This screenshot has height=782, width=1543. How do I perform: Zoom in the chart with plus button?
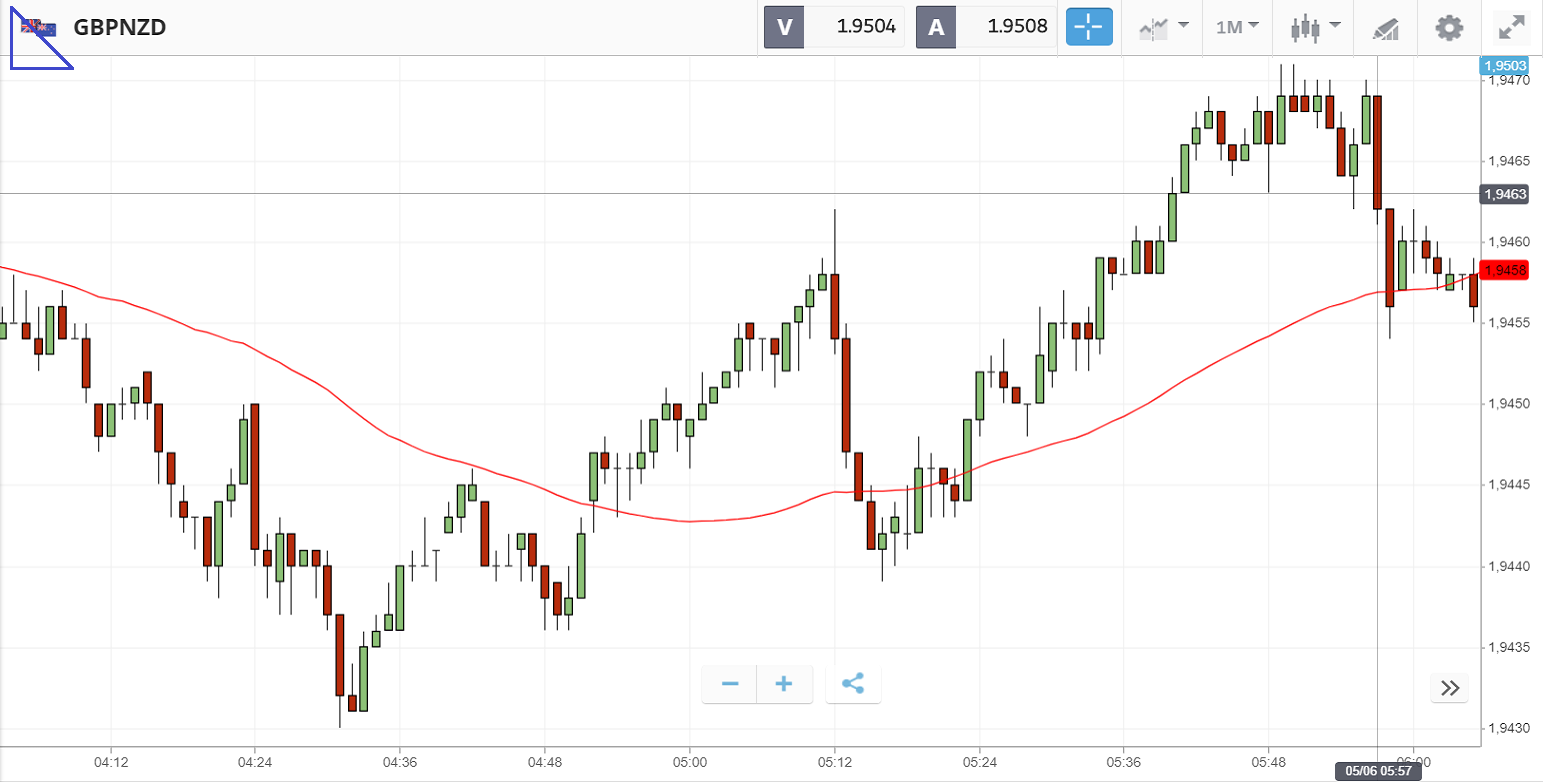(x=784, y=685)
